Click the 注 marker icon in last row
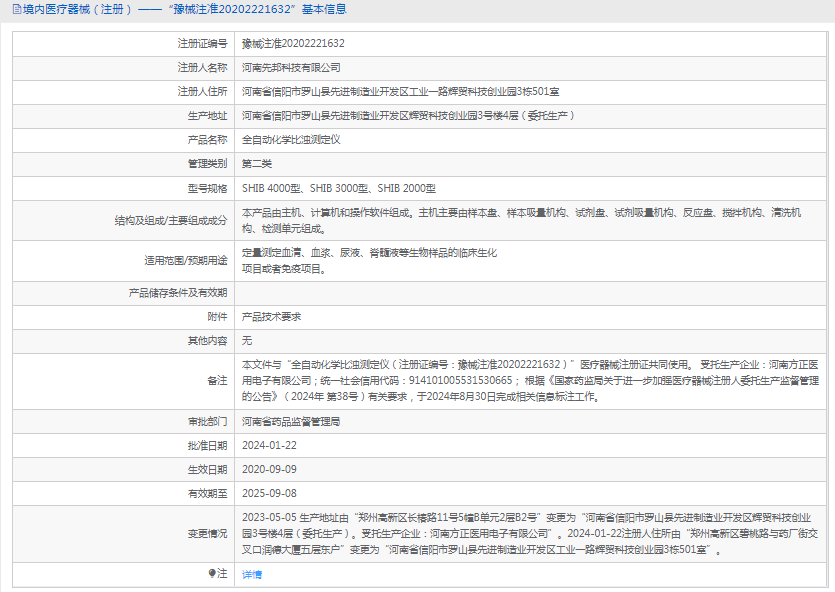Screen dimensions: 835x592 coord(212,573)
